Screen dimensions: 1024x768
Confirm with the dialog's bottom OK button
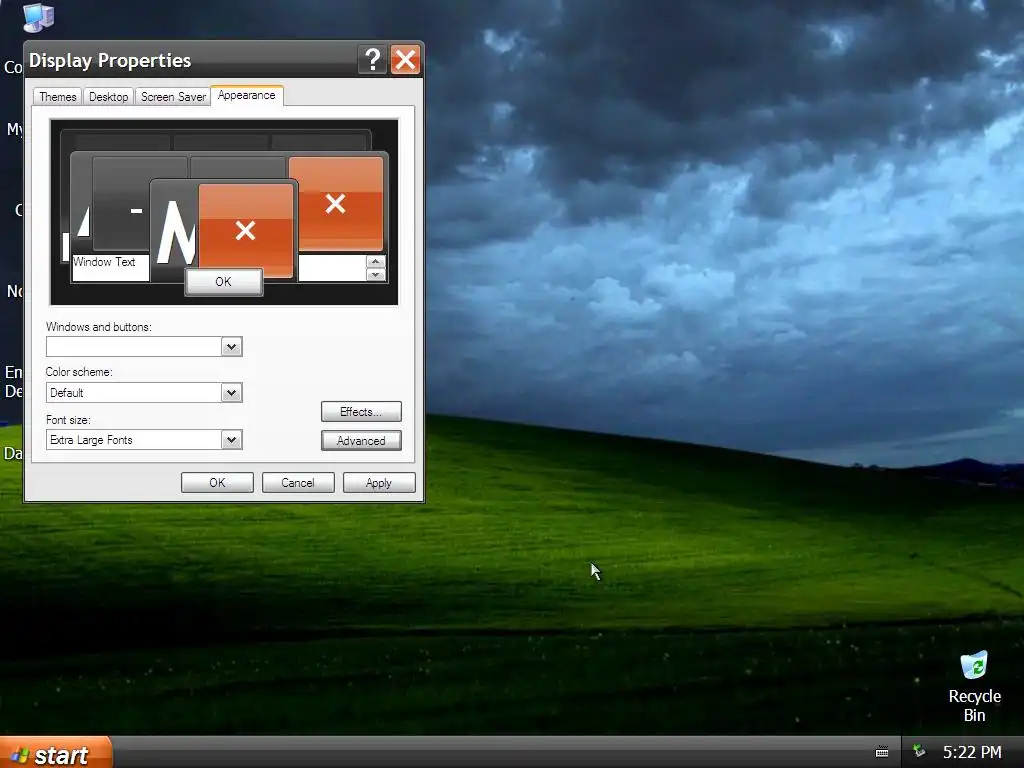[x=217, y=483]
